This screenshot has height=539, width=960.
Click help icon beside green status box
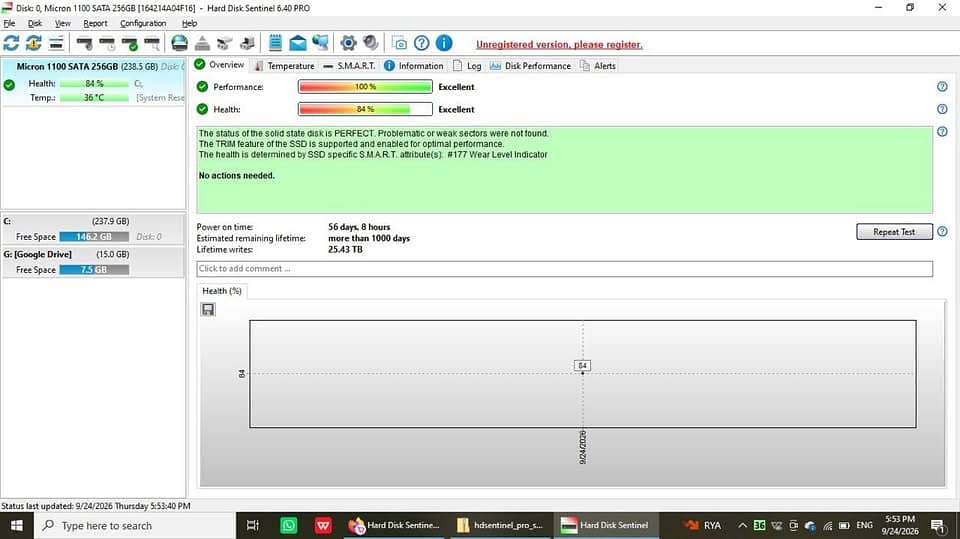[942, 132]
